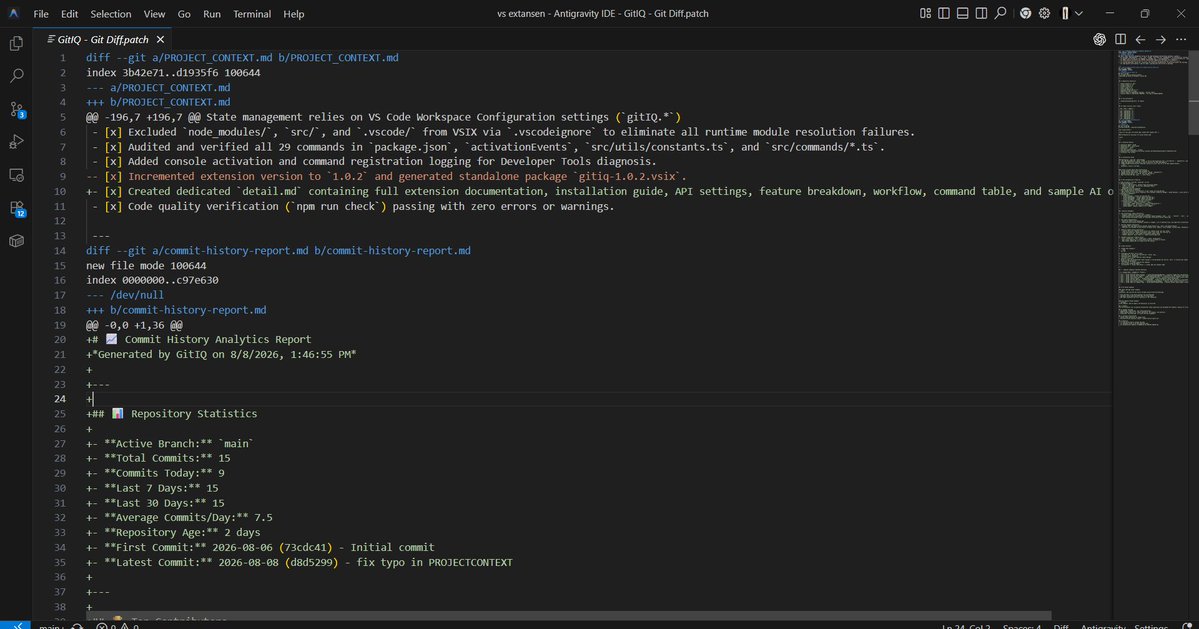This screenshot has width=1199, height=629.
Task: Open the Help menu
Action: pos(294,14)
